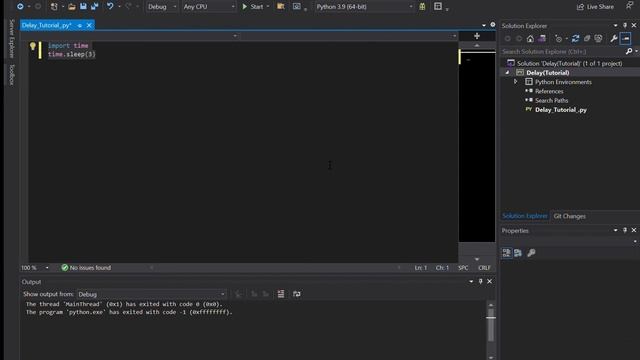Open the Show output from Debug dropdown
The width and height of the screenshot is (640, 360).
[151, 294]
